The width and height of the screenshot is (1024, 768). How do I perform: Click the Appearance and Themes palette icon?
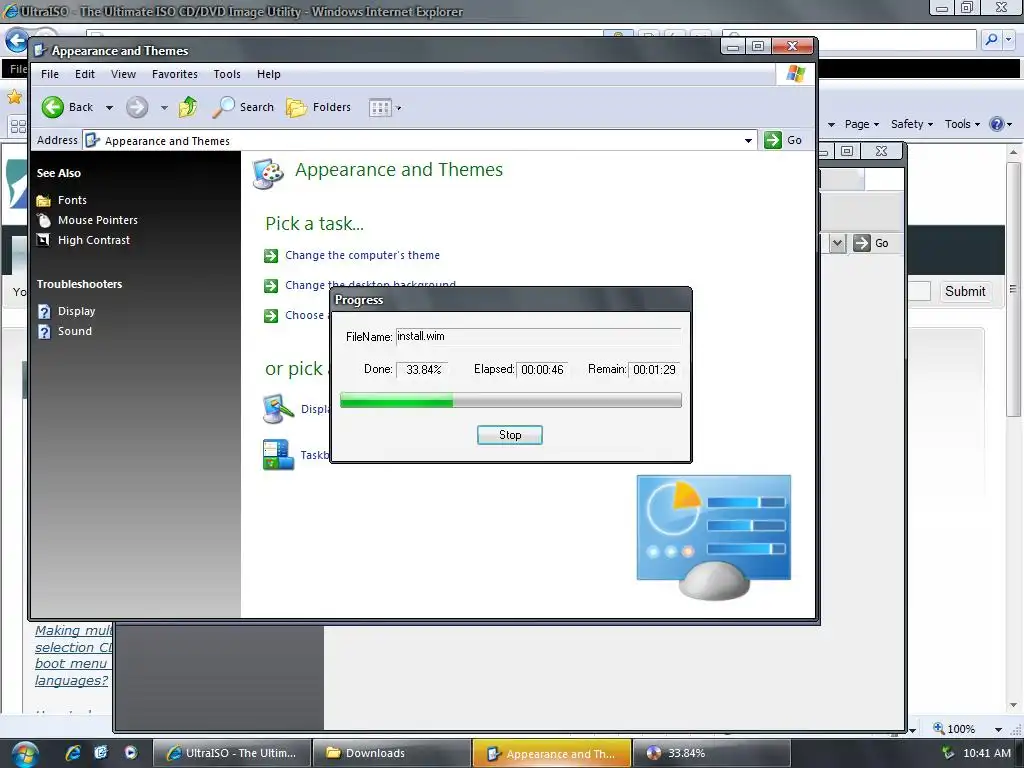coord(268,174)
